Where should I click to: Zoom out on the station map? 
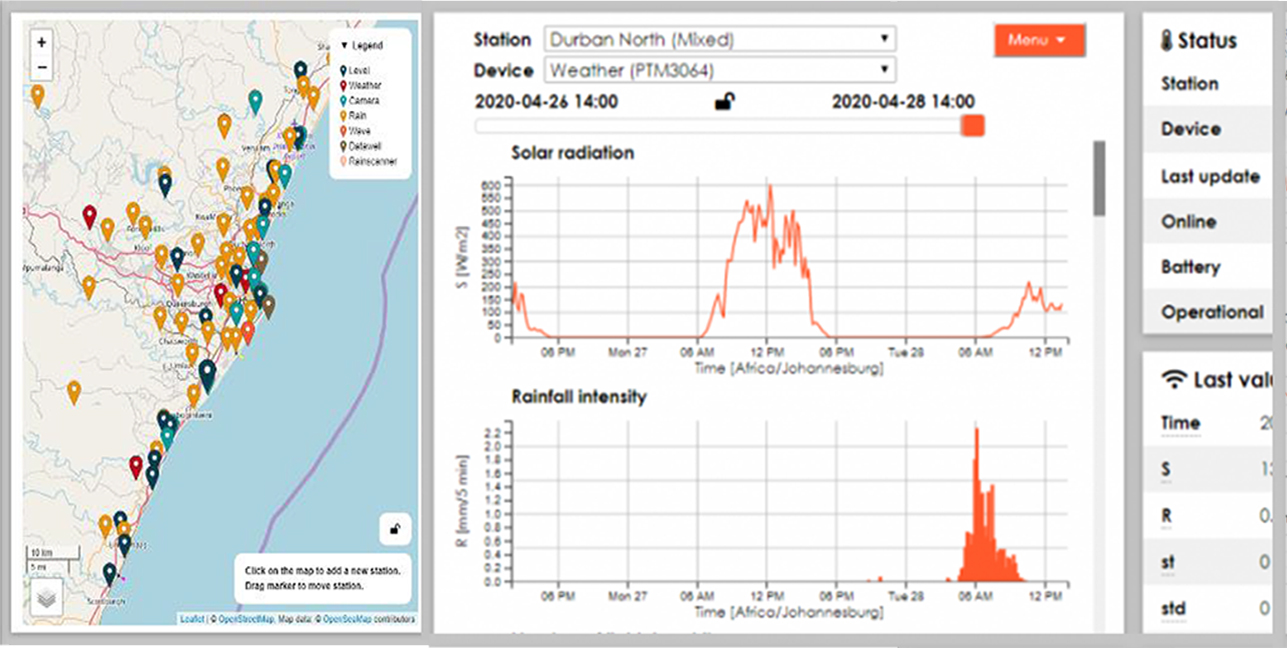pos(41,68)
